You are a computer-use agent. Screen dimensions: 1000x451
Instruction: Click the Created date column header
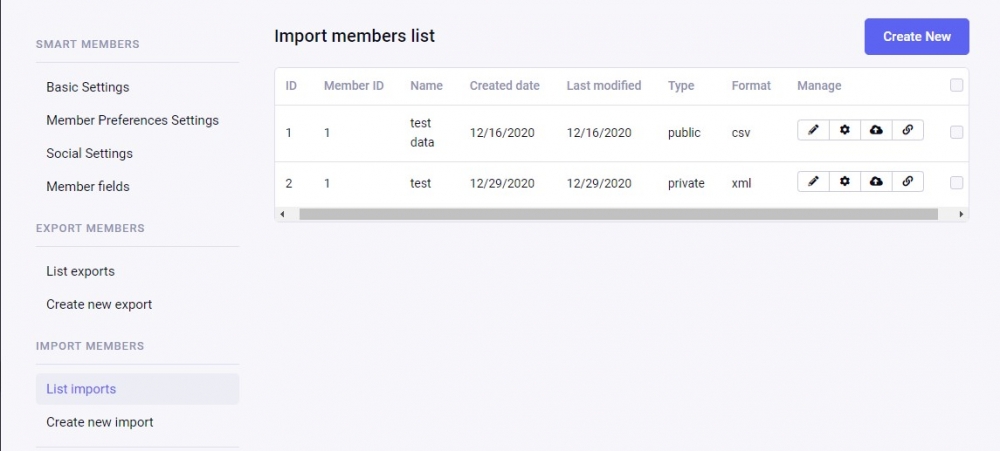[x=504, y=85]
